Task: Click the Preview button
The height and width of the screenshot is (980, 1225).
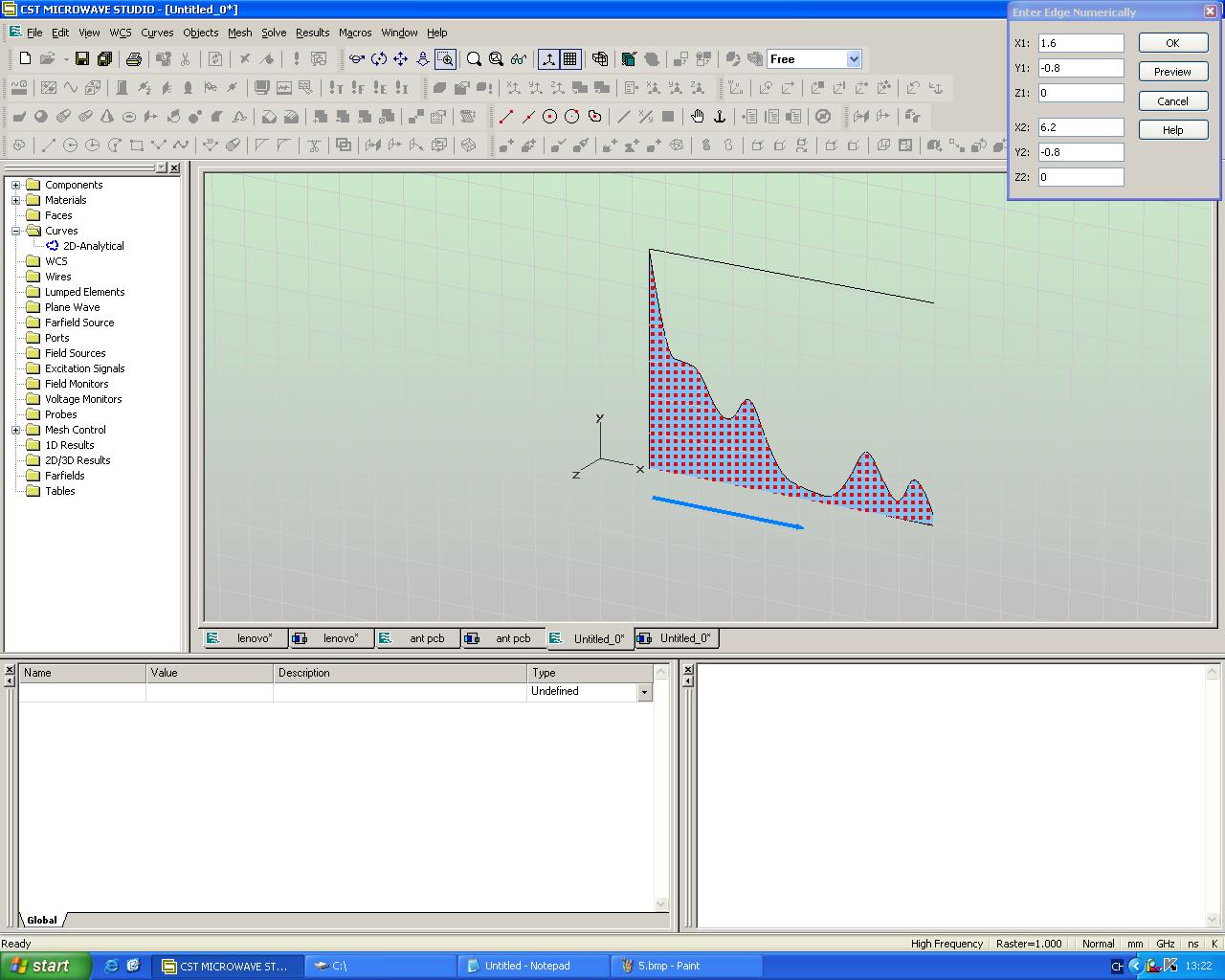Action: click(1172, 72)
